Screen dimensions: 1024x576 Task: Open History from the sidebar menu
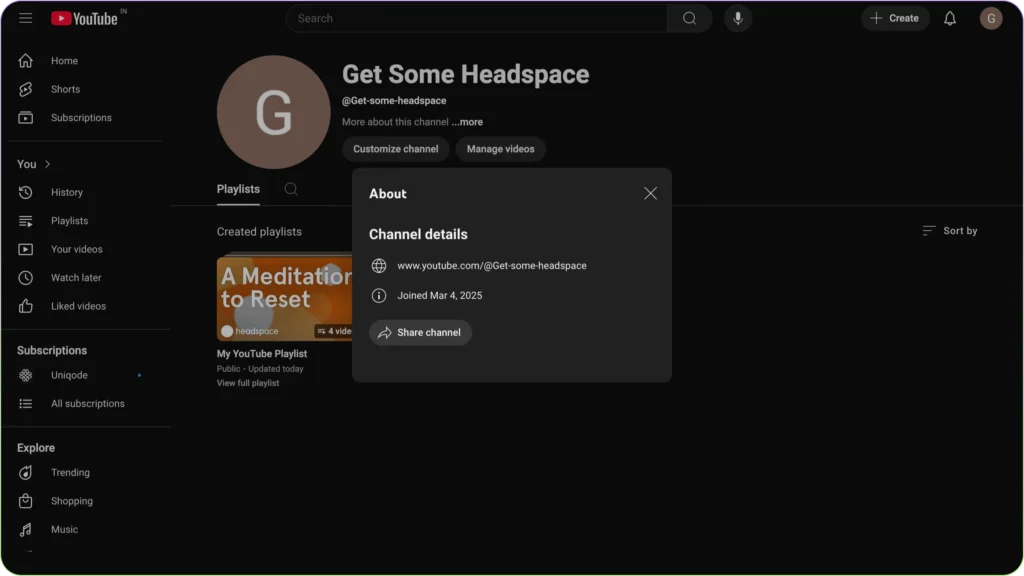67,192
